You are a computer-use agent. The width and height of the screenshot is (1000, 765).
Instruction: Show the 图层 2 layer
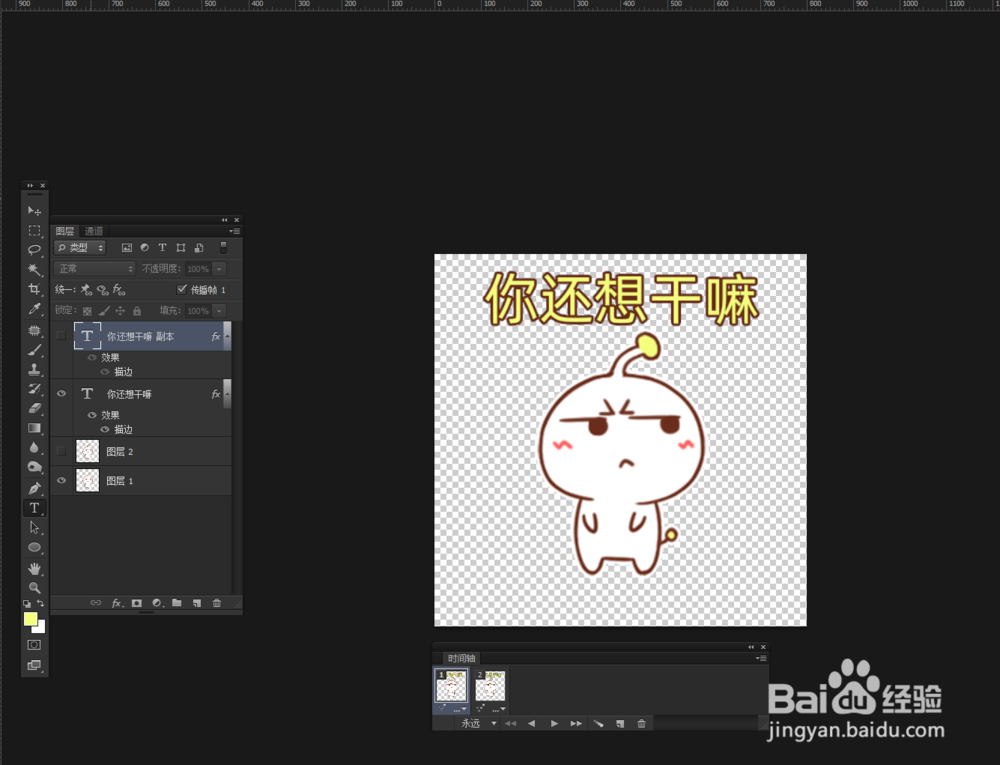point(61,451)
